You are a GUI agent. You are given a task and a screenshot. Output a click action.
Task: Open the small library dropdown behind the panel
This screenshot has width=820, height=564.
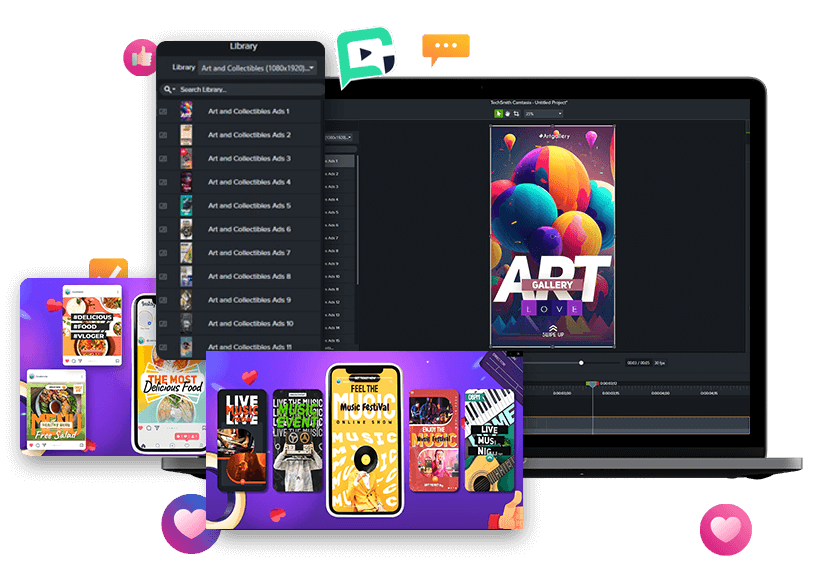click(339, 137)
